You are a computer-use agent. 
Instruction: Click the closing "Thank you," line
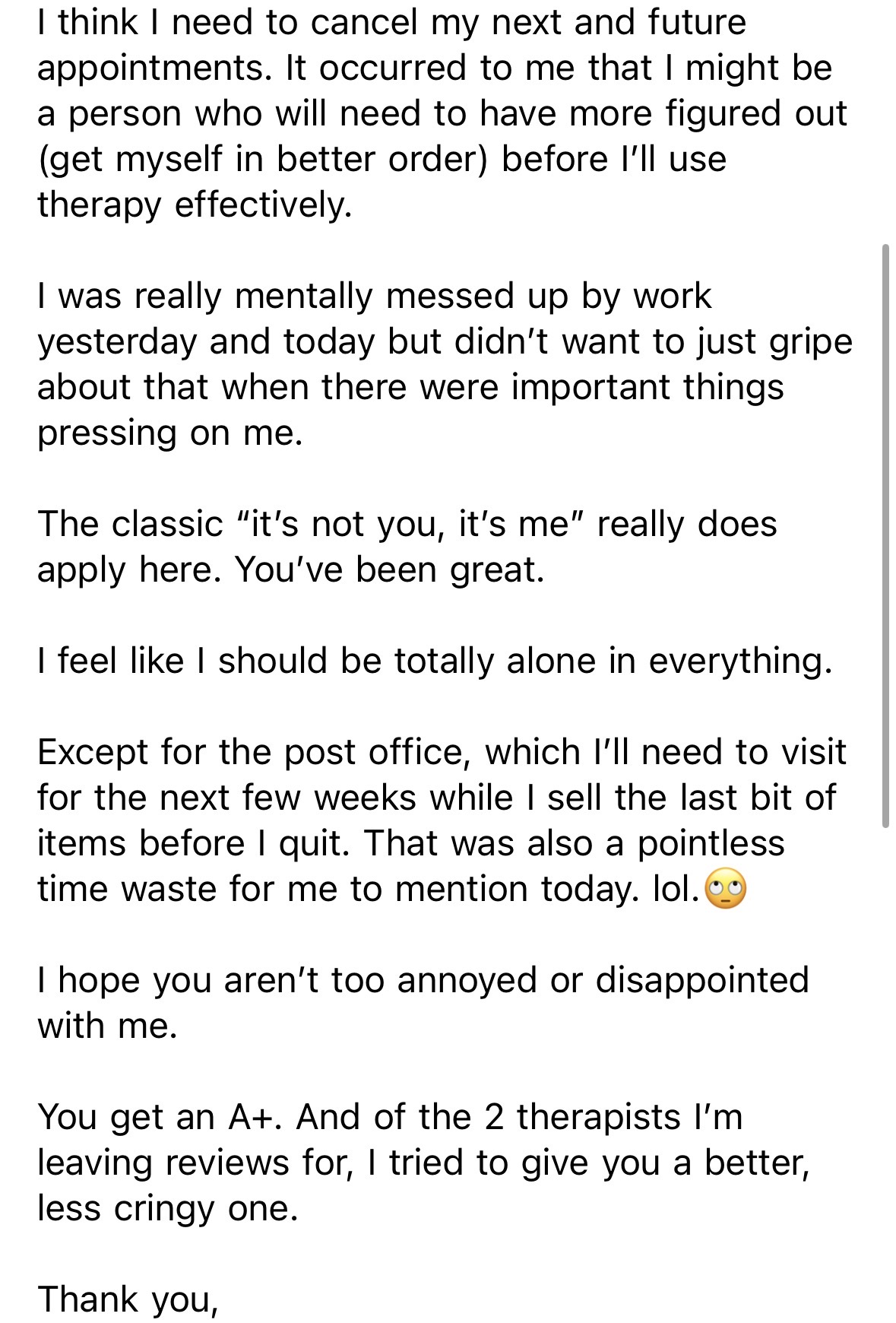click(128, 1299)
